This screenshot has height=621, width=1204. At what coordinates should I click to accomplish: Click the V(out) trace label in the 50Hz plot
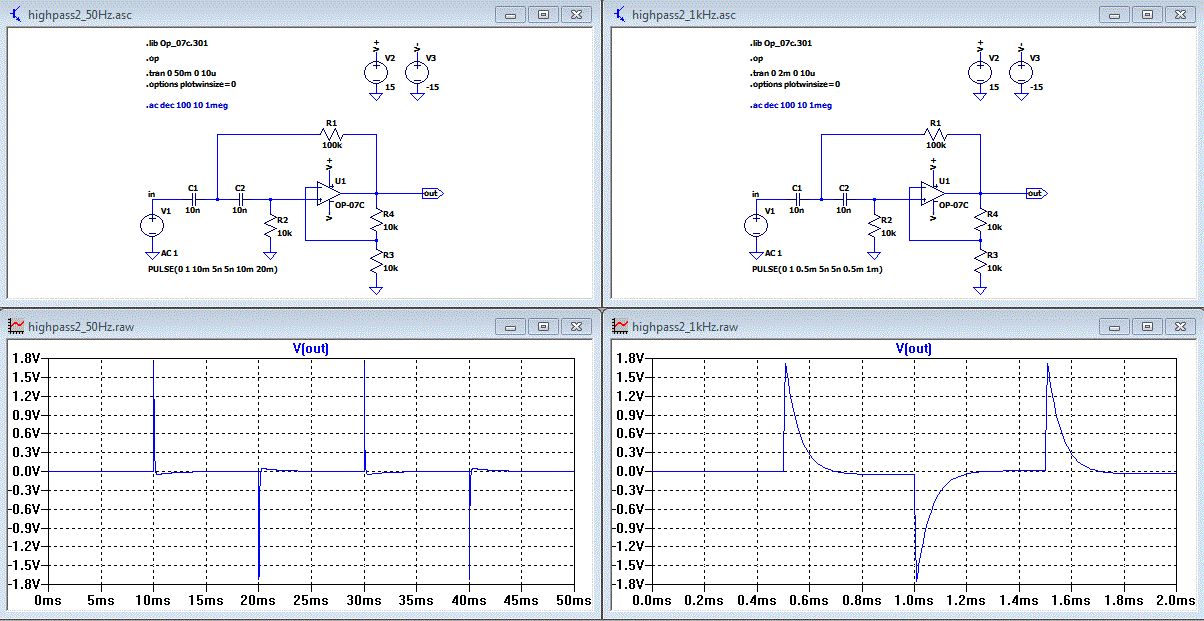[310, 348]
